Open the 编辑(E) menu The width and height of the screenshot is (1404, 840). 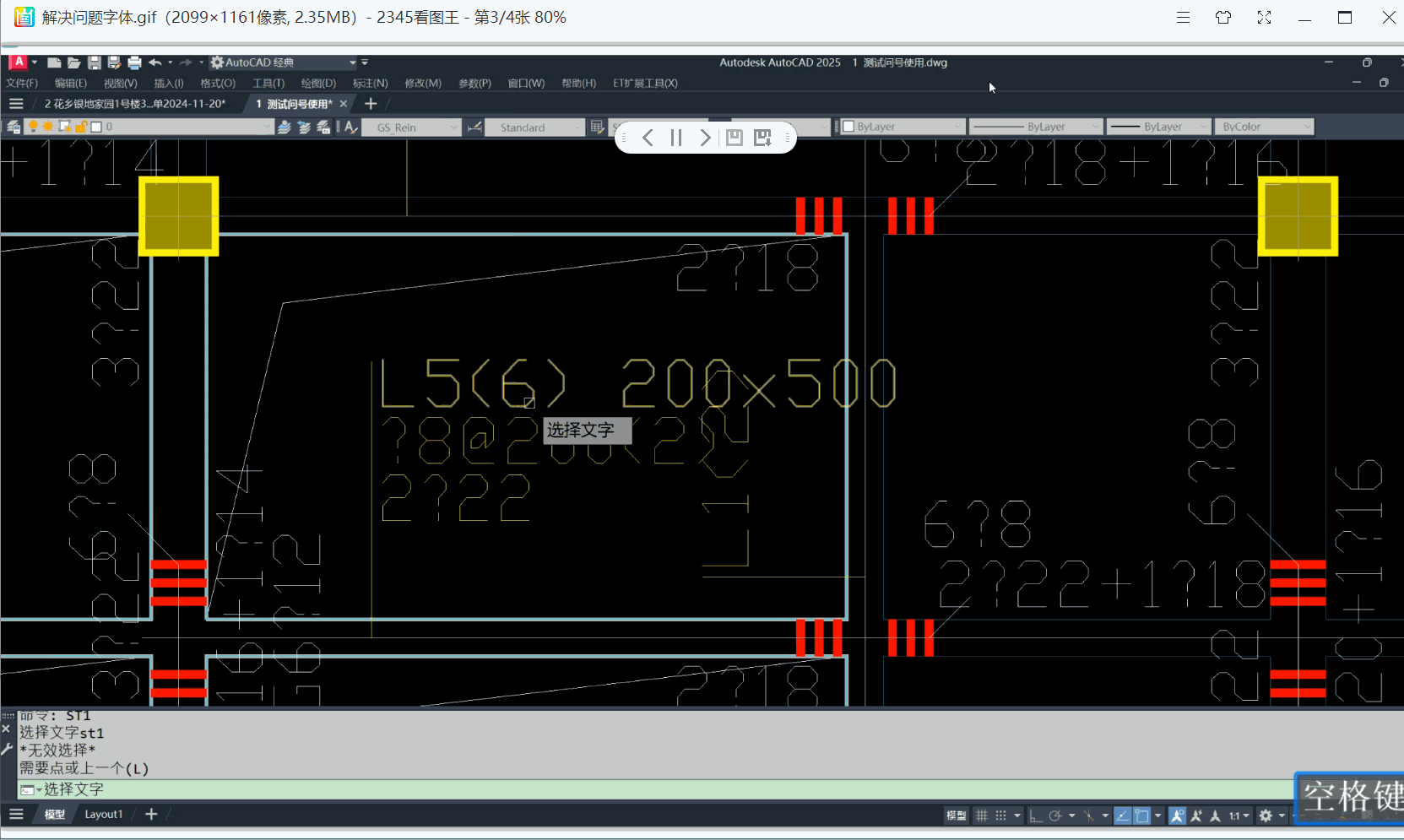(x=71, y=83)
